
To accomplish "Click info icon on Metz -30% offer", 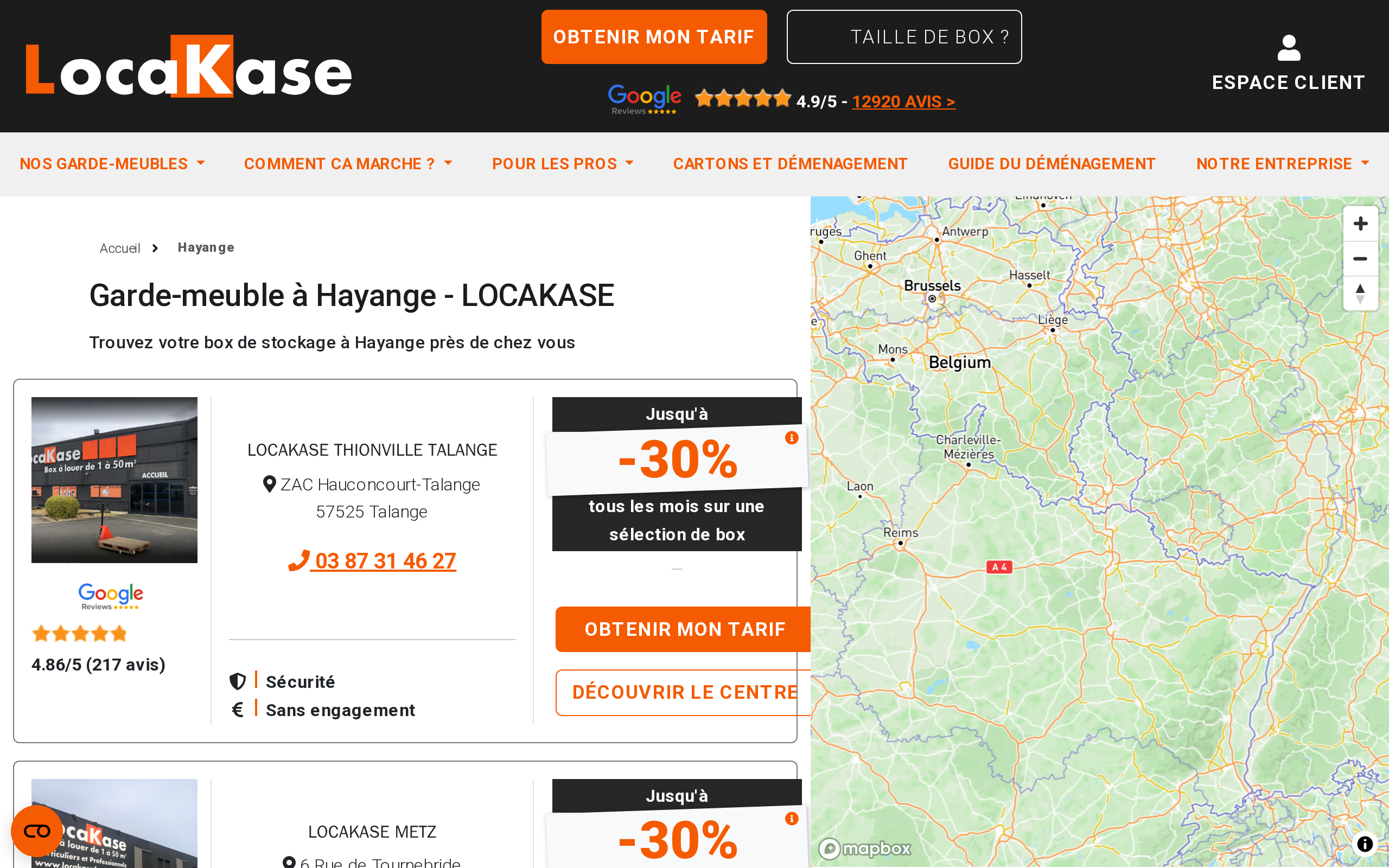I will 792,819.
